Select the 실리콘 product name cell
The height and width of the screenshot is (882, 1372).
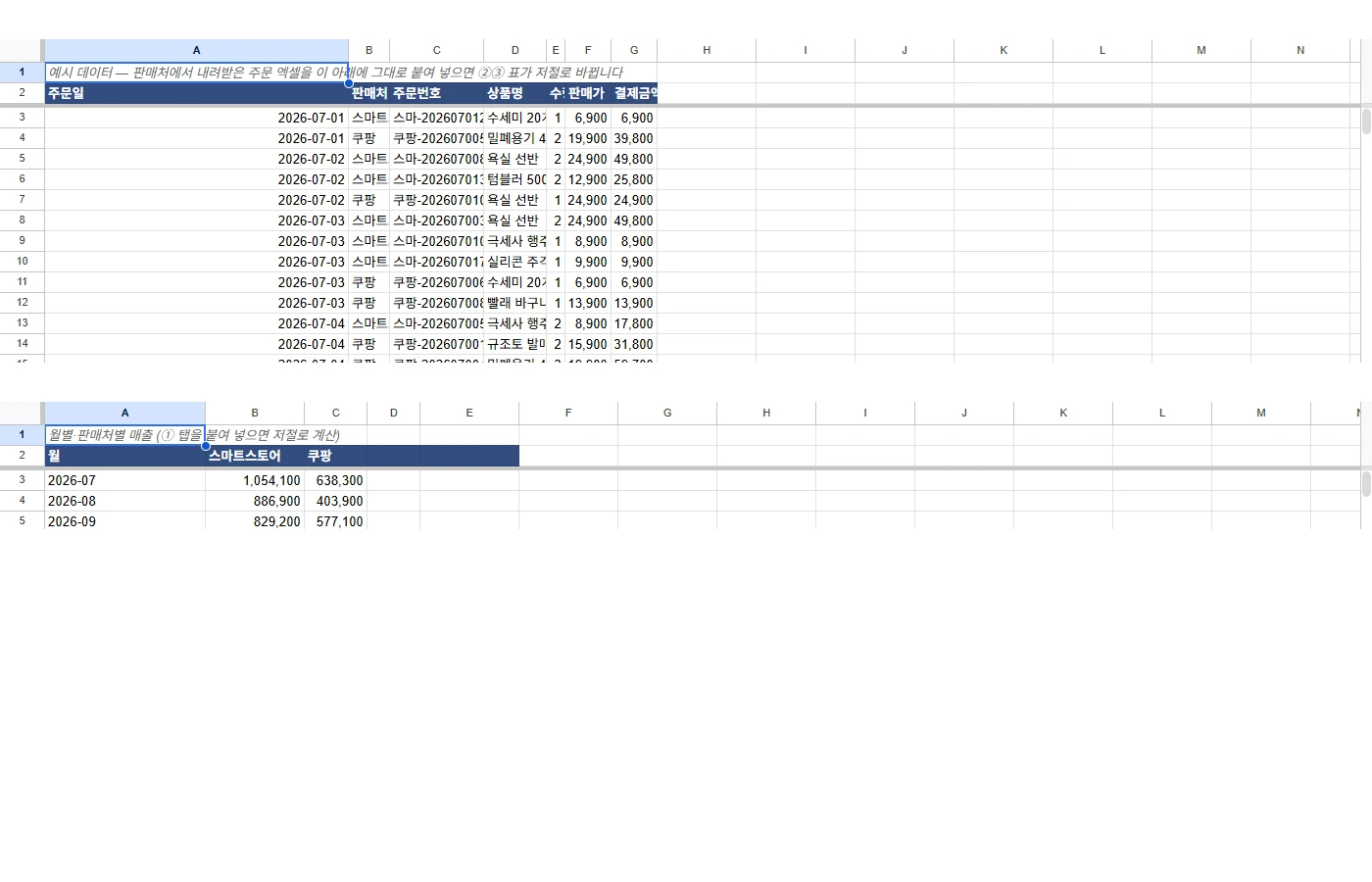click(515, 262)
